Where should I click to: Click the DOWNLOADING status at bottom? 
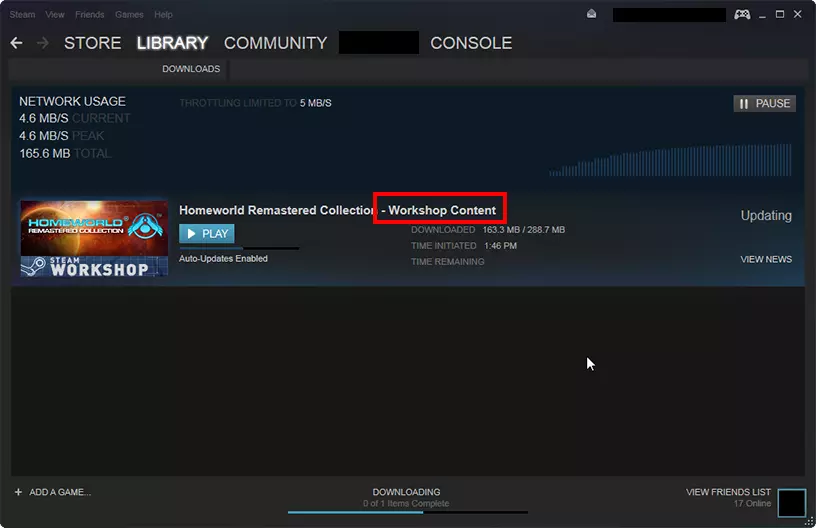point(406,492)
